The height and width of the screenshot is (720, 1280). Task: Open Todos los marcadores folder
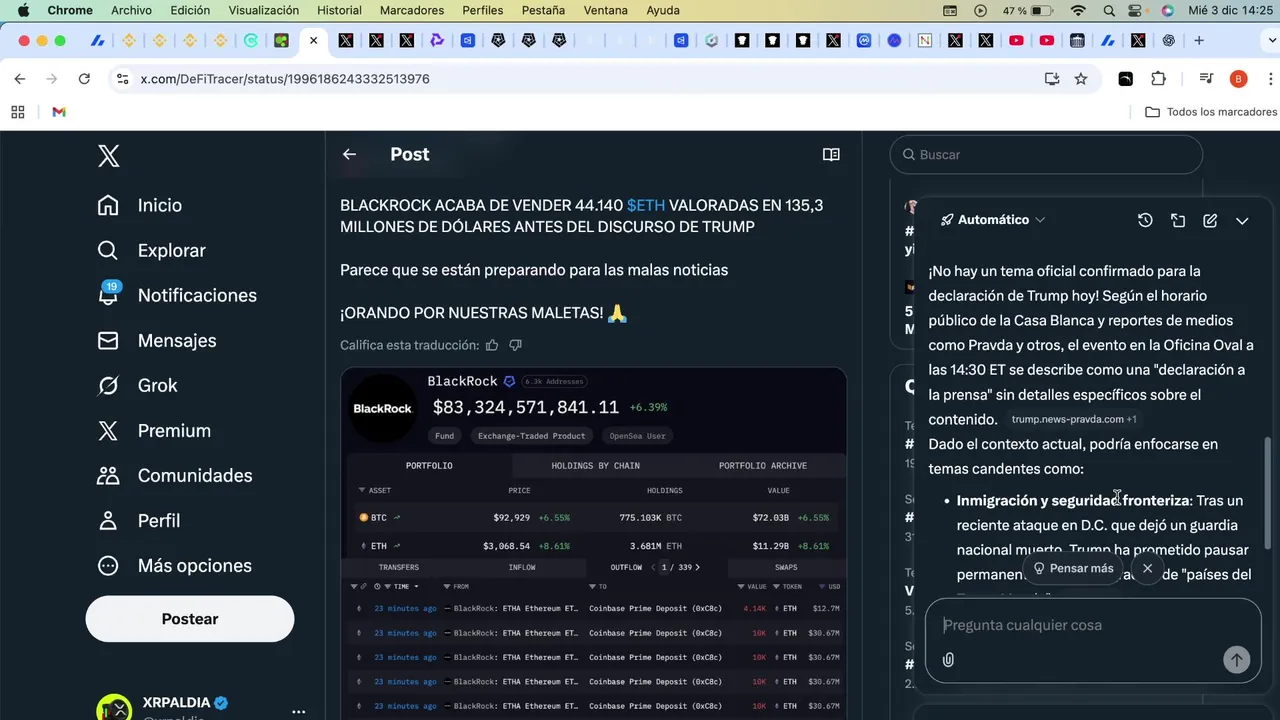(1211, 112)
